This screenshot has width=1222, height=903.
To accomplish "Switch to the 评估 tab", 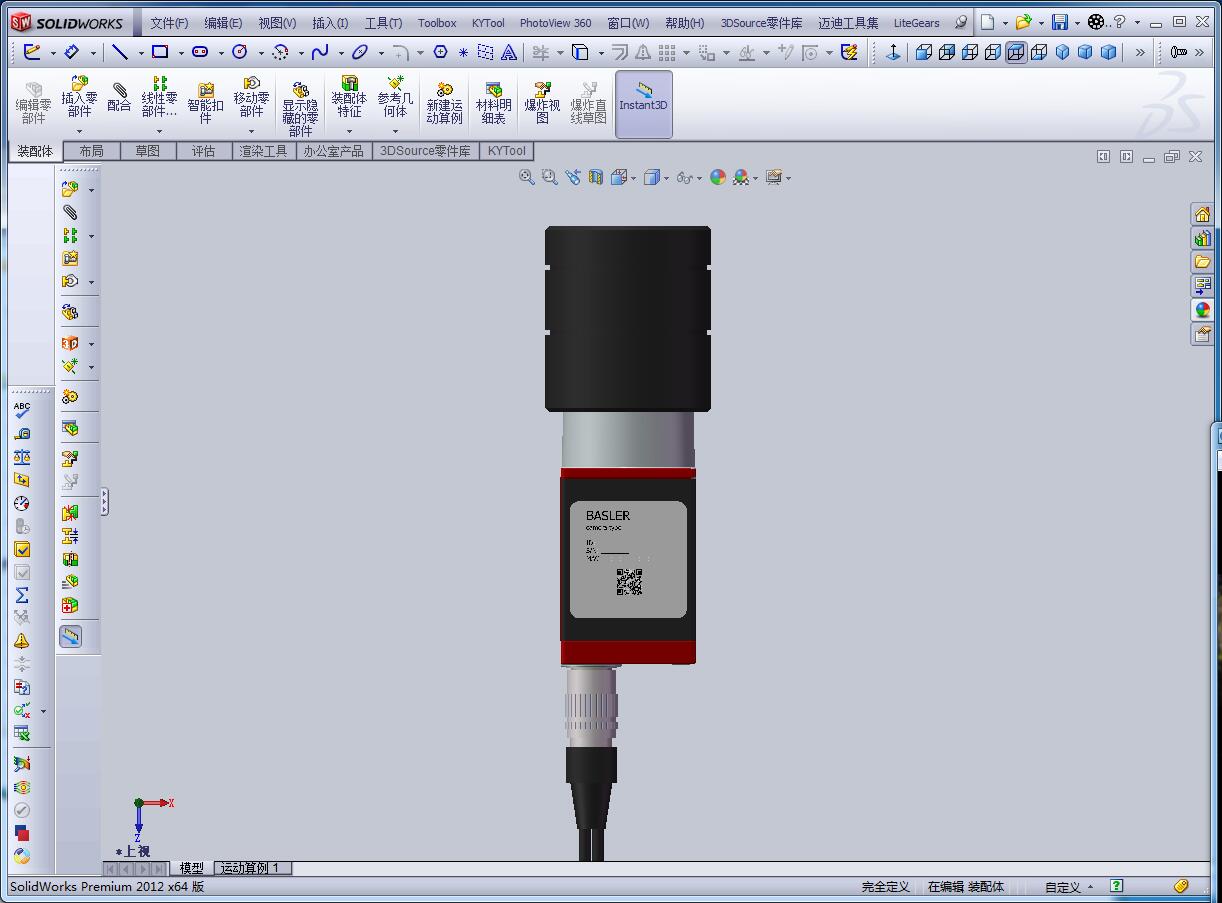I will pos(203,151).
